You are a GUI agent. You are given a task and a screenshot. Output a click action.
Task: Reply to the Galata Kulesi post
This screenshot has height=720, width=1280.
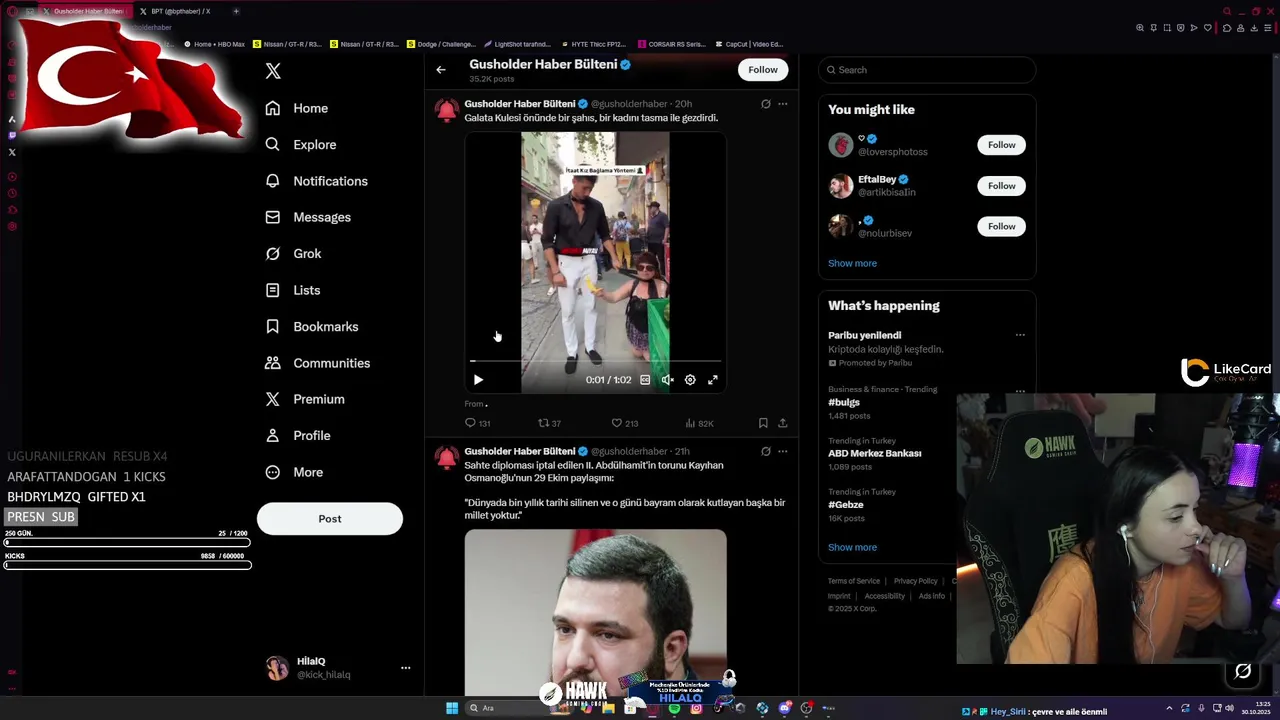point(477,423)
